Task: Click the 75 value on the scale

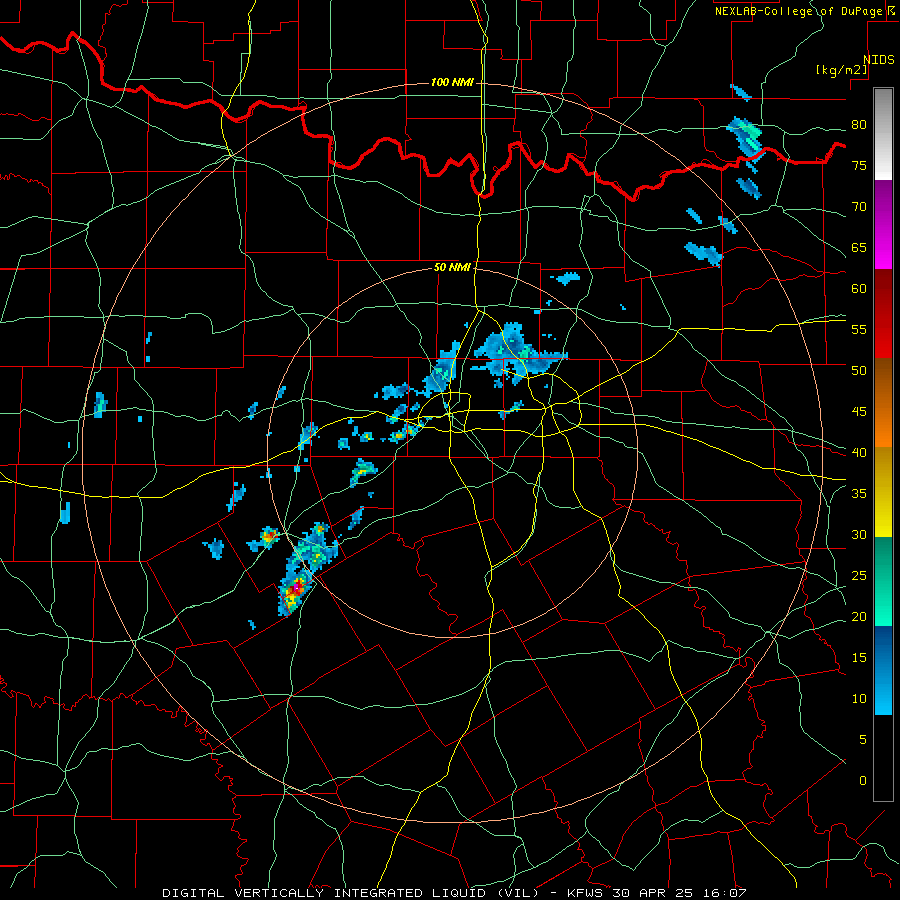Action: pos(859,165)
